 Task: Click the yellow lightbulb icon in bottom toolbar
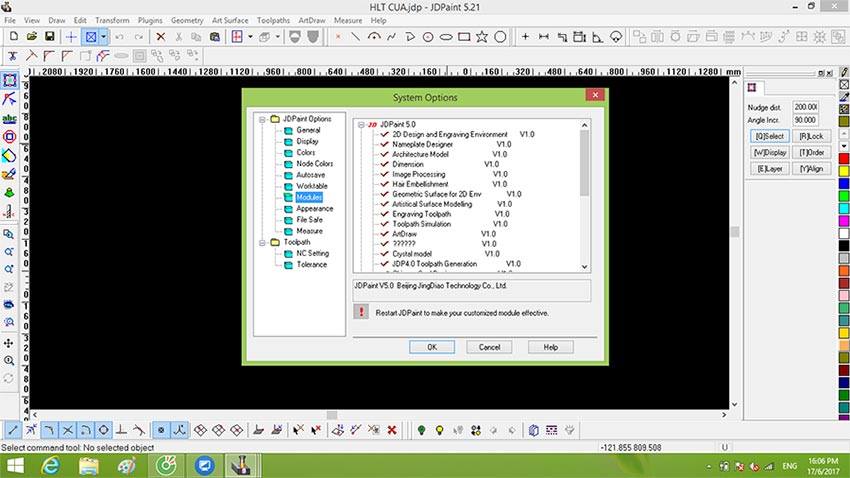pyautogui.click(x=440, y=430)
